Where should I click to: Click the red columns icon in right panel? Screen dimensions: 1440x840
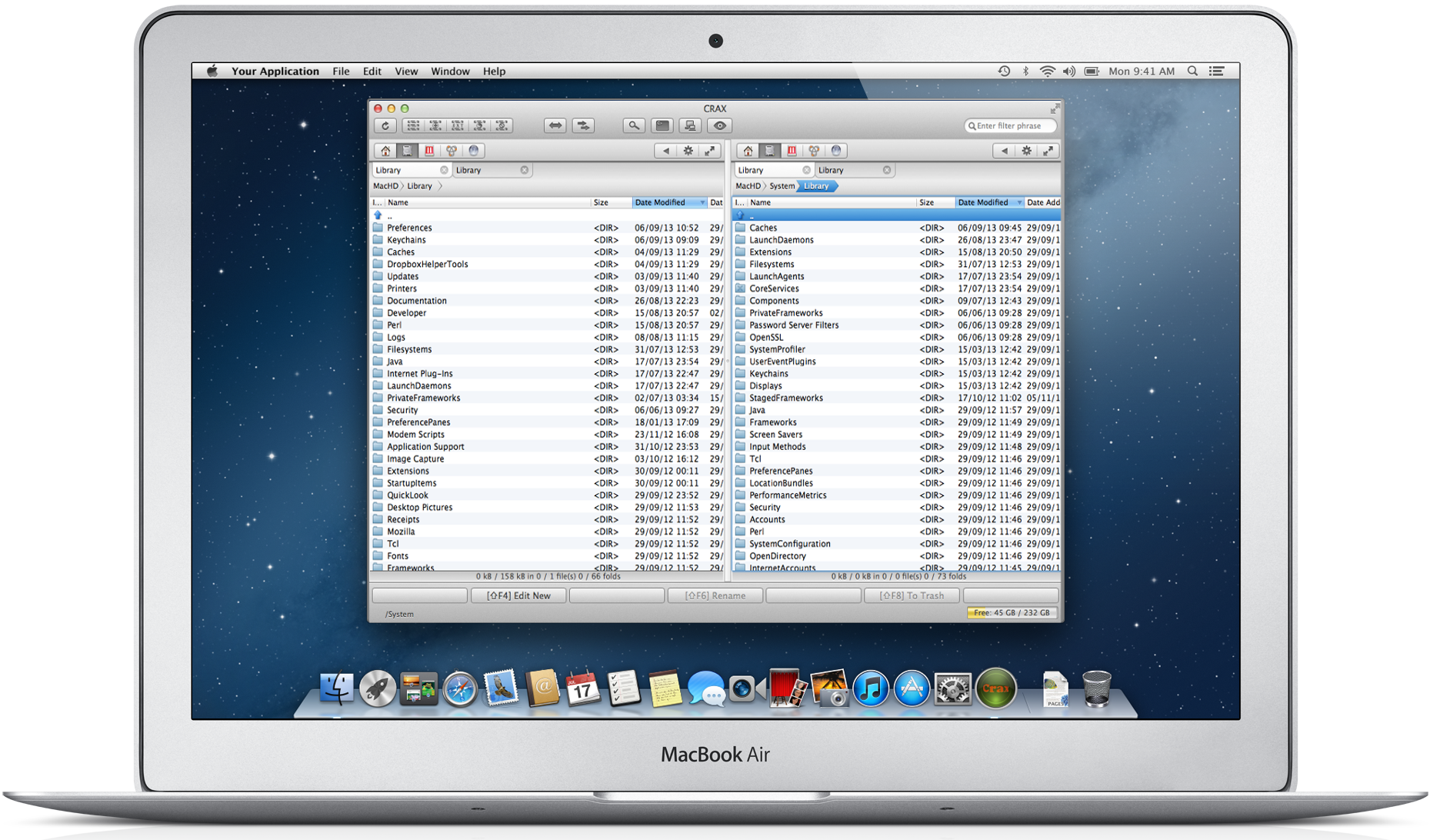click(x=792, y=151)
